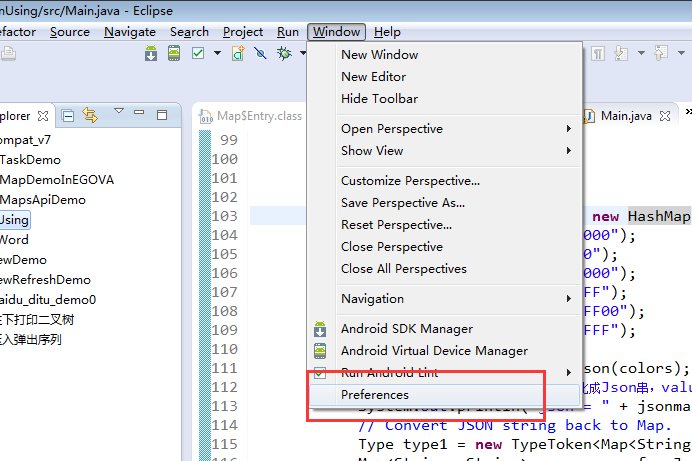This screenshot has width=692, height=461.
Task: Click Previous Annotation toolbar icon
Action: [661, 53]
